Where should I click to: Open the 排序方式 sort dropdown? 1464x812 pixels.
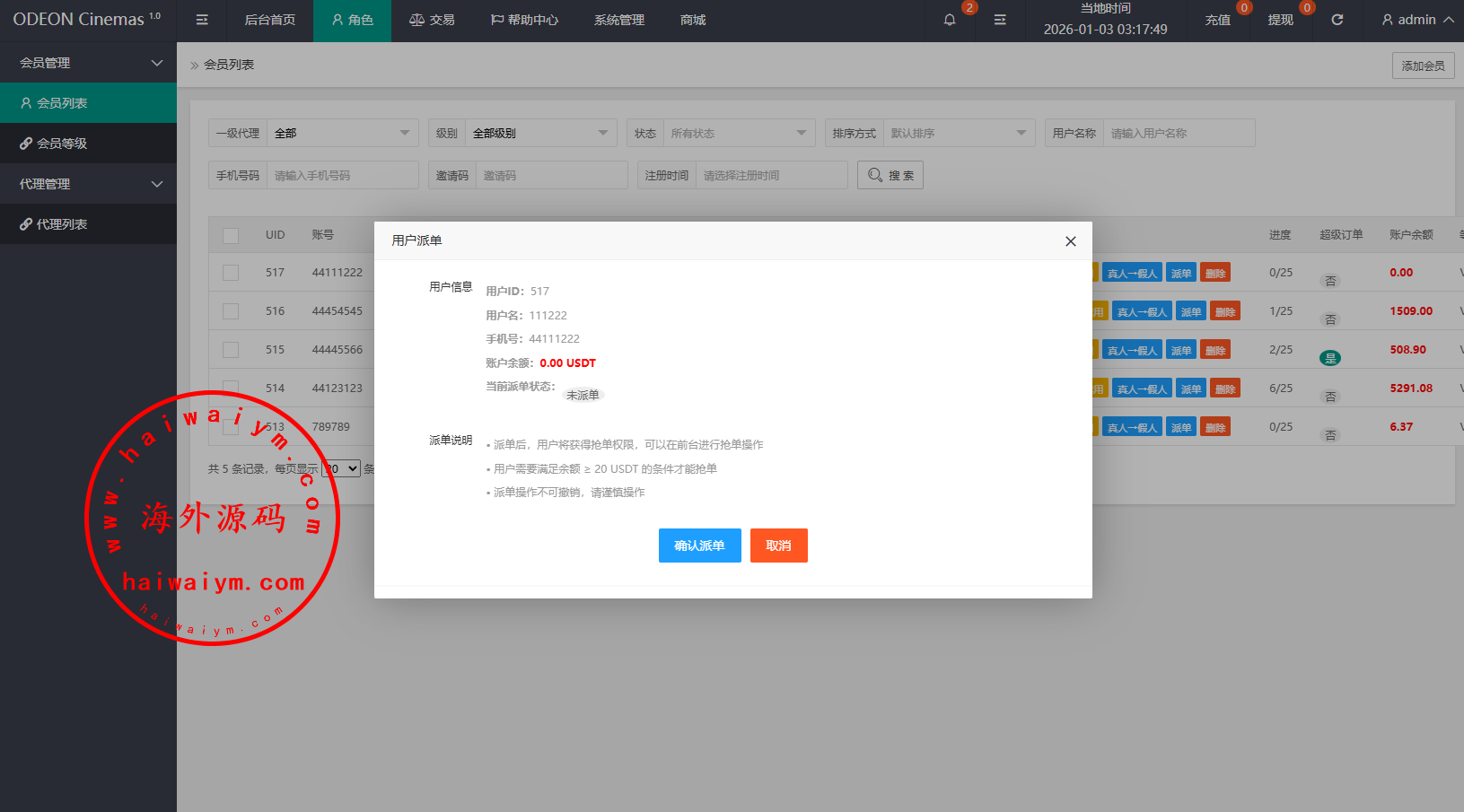958,133
